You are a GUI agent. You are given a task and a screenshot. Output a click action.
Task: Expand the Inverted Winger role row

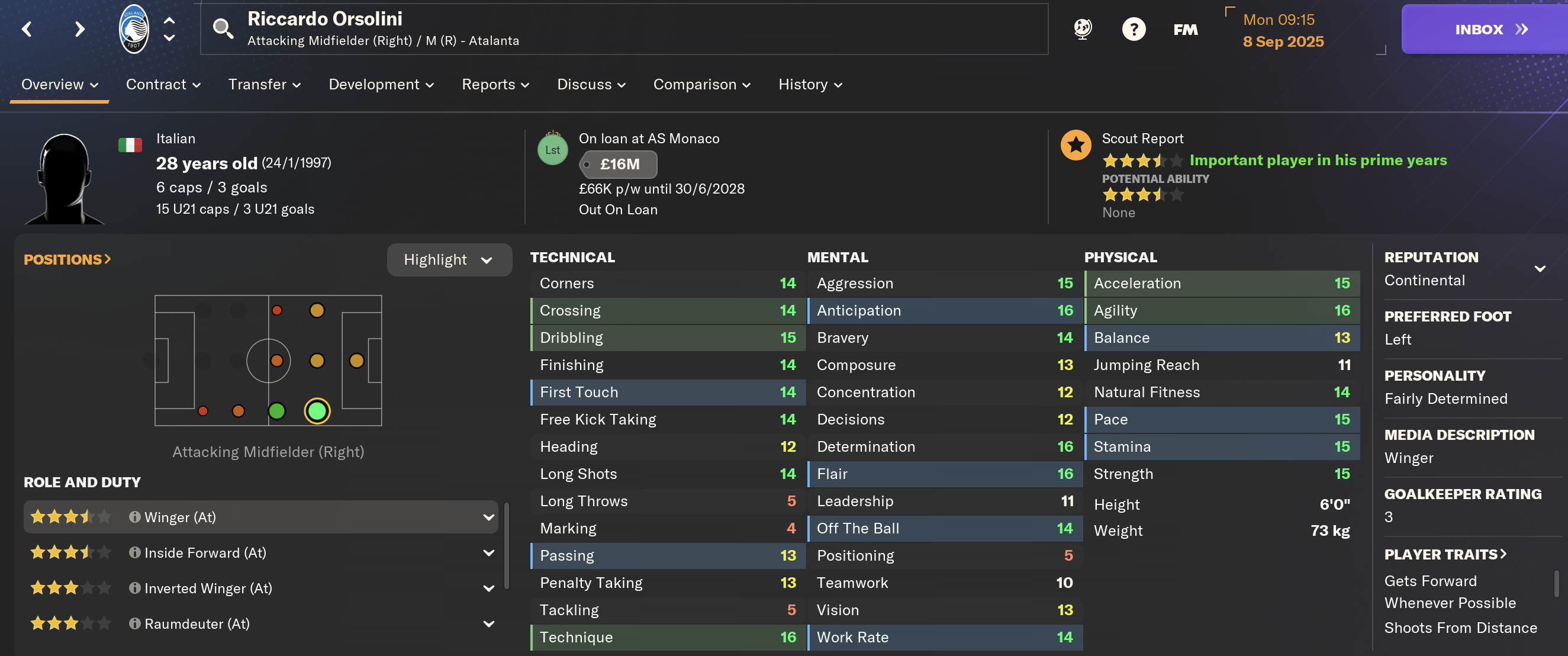[488, 589]
